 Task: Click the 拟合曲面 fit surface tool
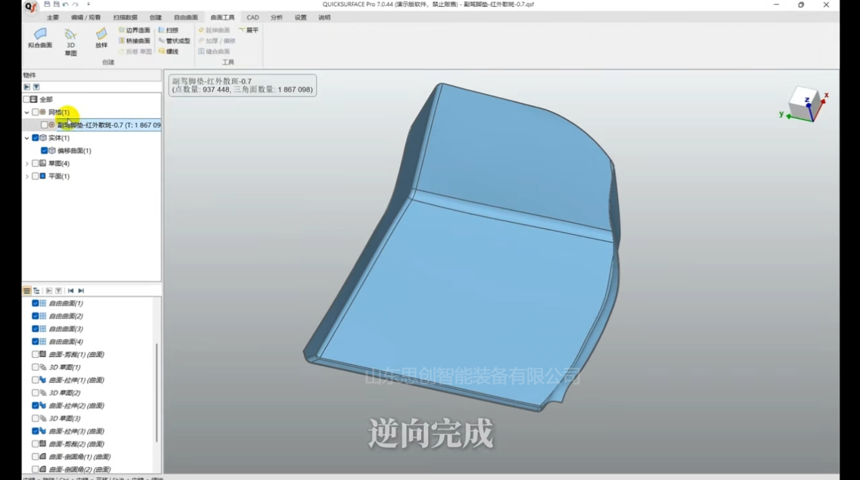[40, 38]
